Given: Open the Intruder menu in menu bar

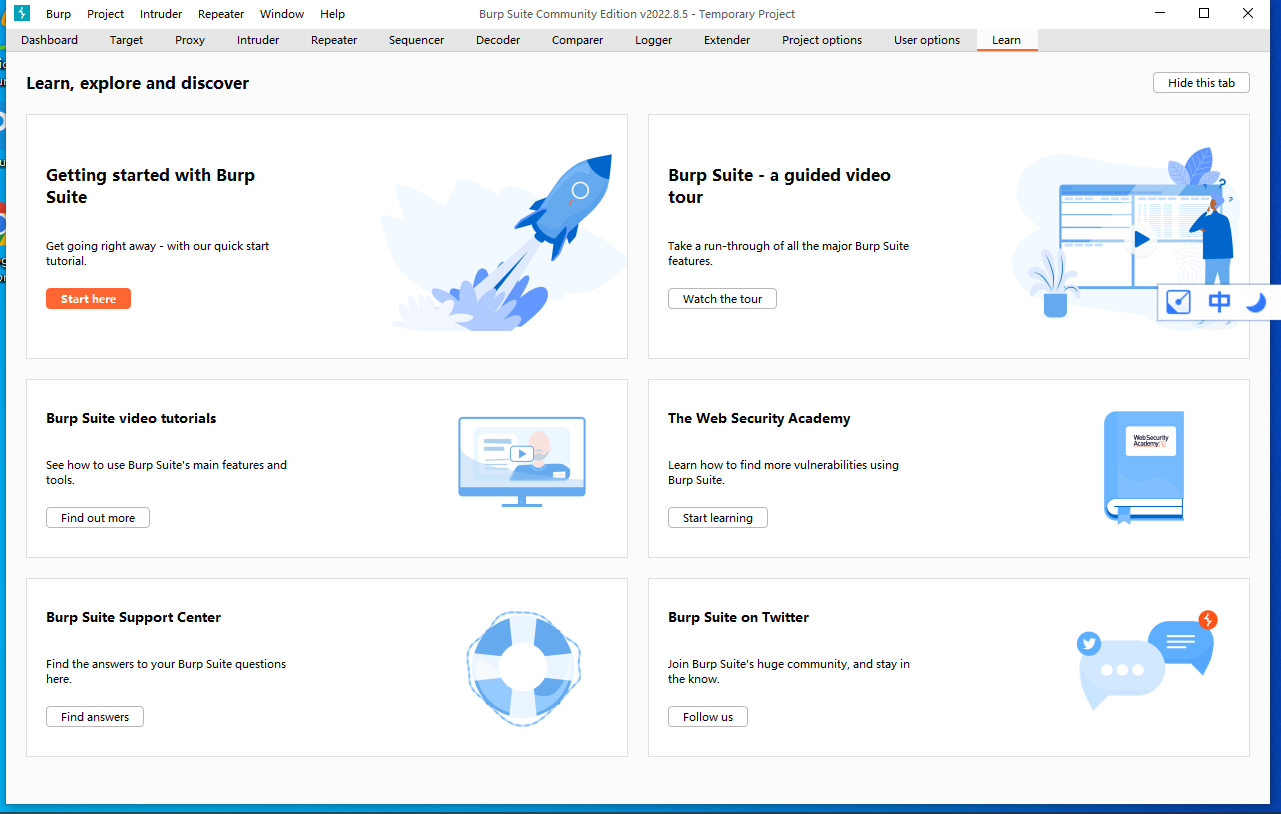Looking at the screenshot, I should (x=161, y=14).
